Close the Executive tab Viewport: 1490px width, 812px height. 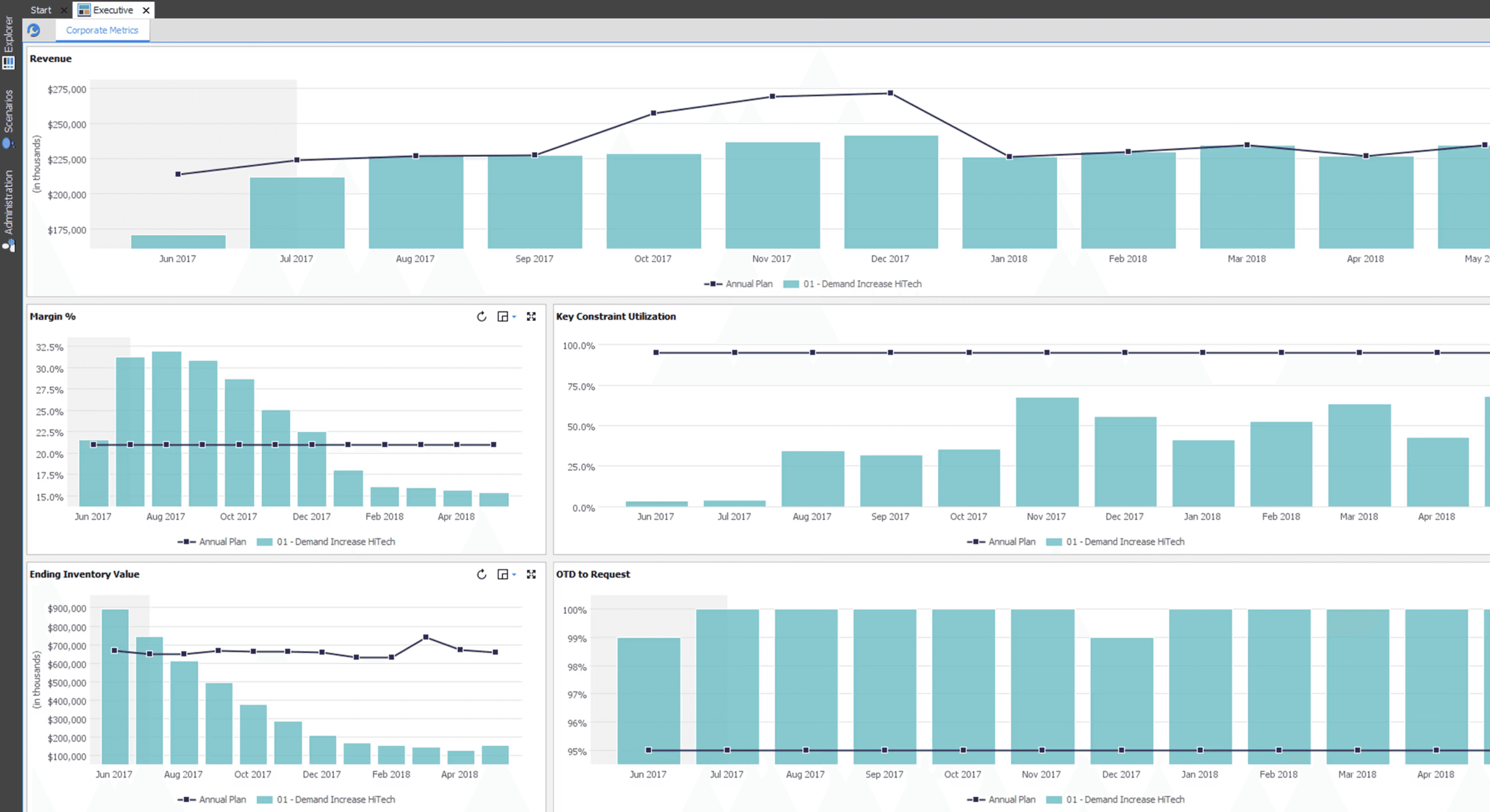click(x=146, y=10)
